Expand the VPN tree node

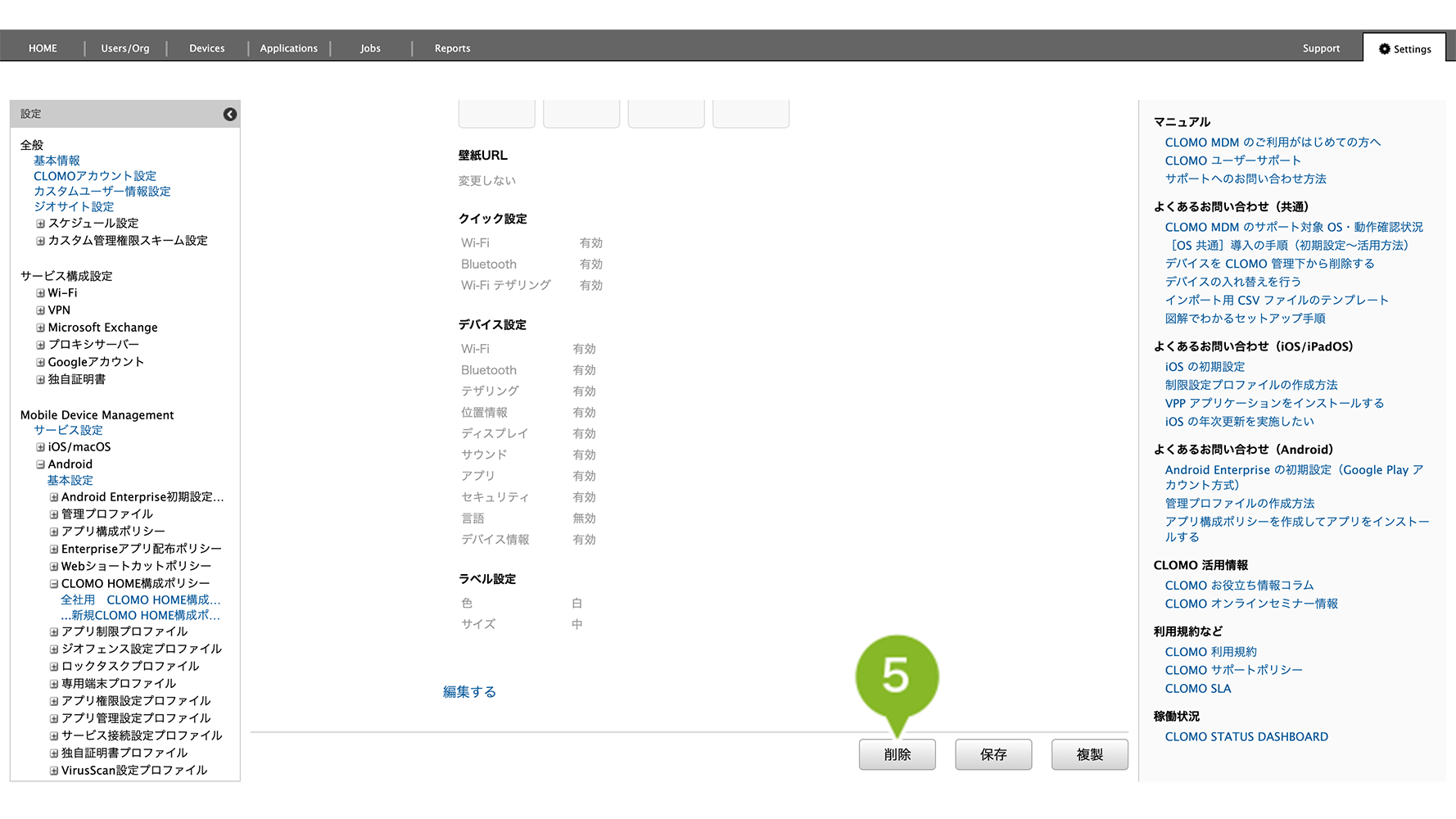pyautogui.click(x=40, y=310)
